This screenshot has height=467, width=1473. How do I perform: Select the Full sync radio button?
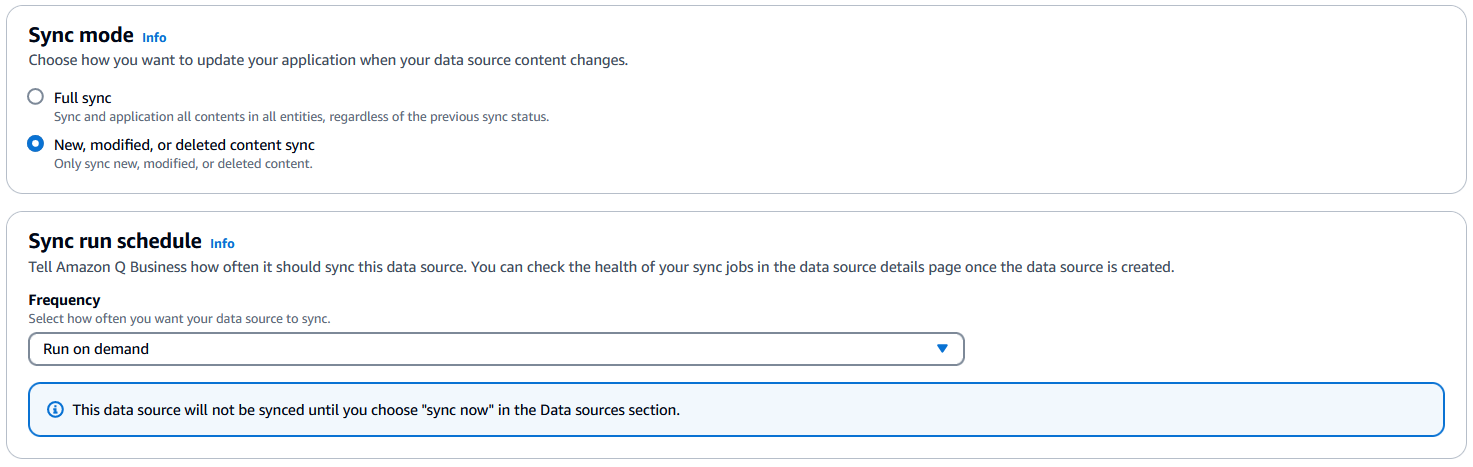point(36,97)
